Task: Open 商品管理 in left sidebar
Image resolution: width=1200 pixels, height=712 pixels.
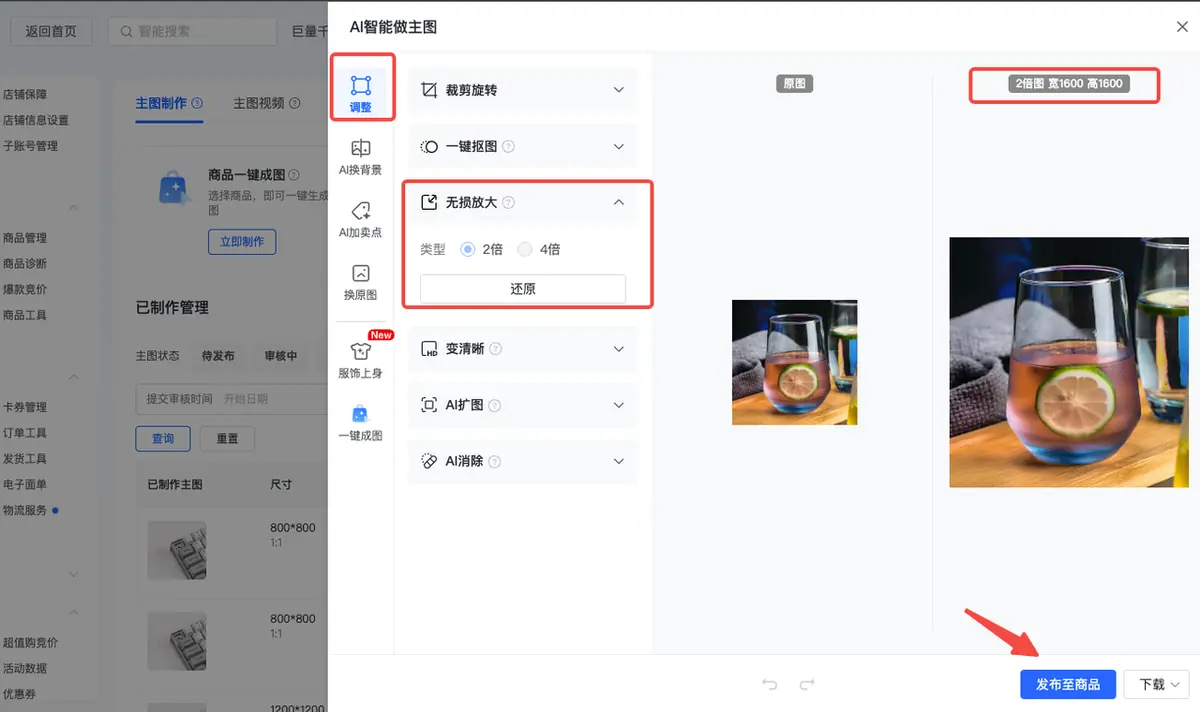Action: click(25, 238)
